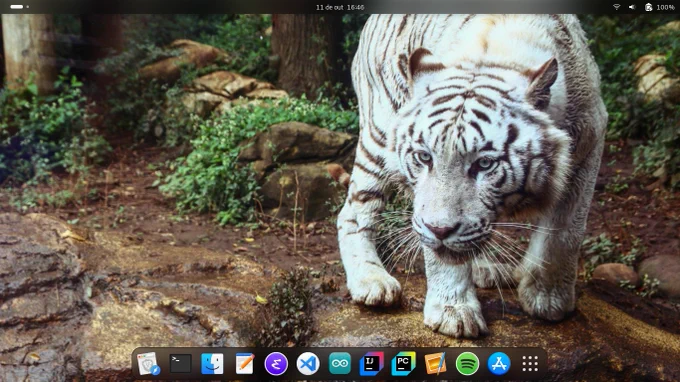
Task: Launch the purple Emacs app
Action: [276, 363]
